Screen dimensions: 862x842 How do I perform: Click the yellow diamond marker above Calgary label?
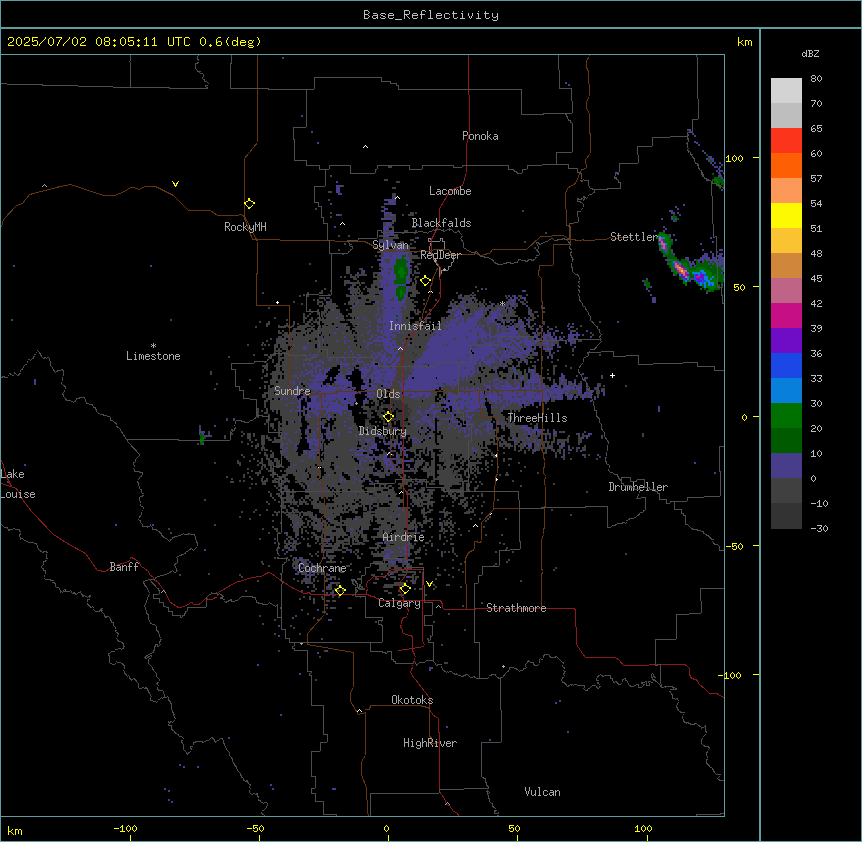pos(405,589)
